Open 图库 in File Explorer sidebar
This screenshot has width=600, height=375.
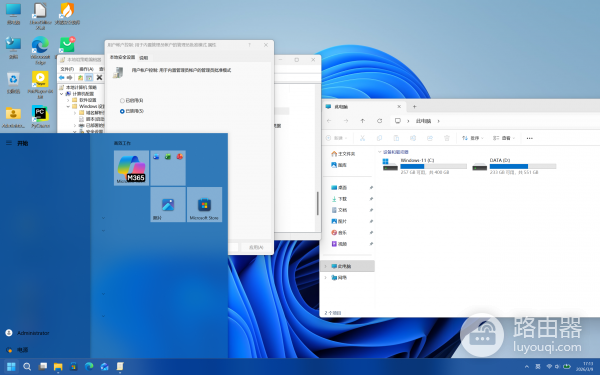(x=339, y=165)
